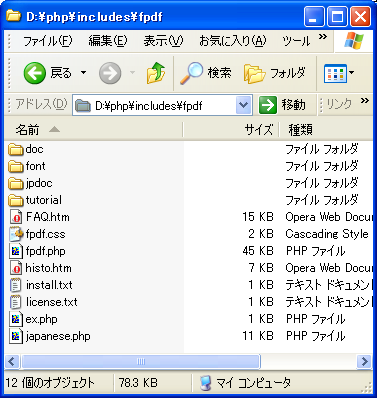The width and height of the screenshot is (377, 398).
Task: Click horizontal scrollbar left arrow
Action: [13, 361]
